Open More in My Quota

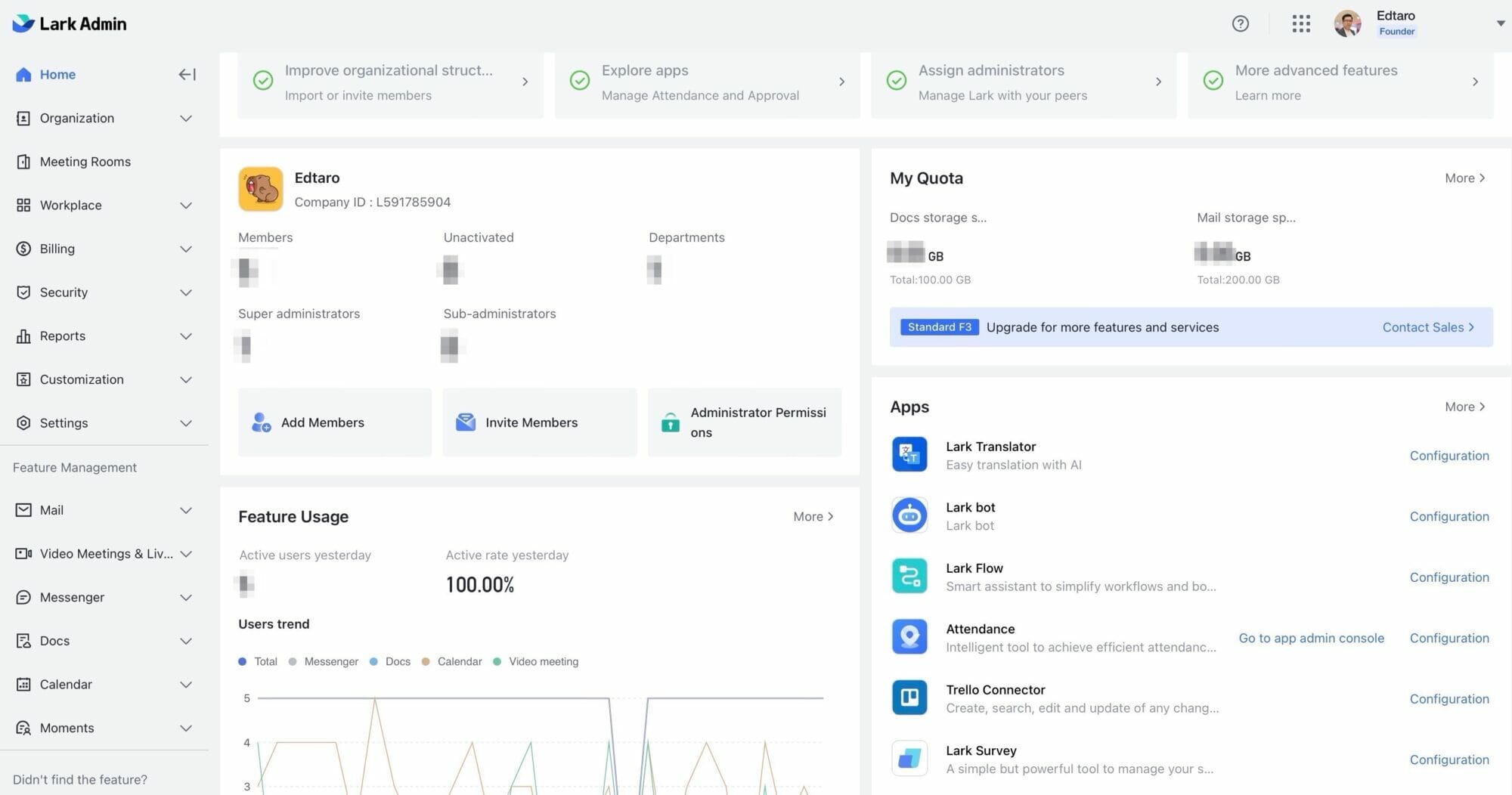(1465, 178)
